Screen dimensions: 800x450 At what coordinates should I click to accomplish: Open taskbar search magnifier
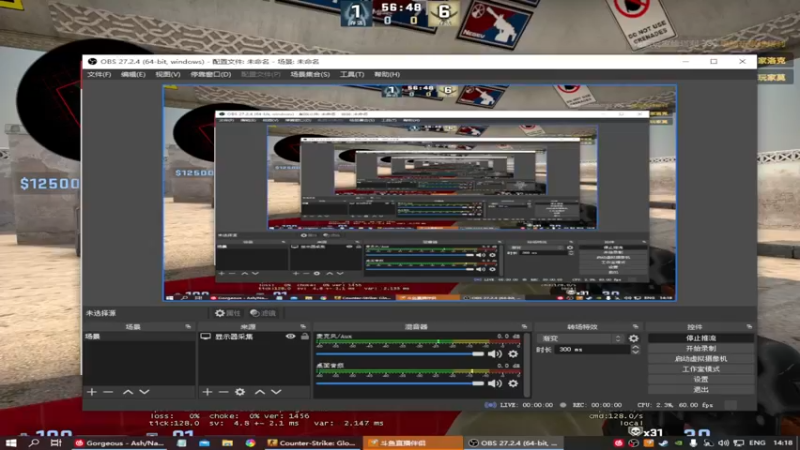tap(34, 443)
